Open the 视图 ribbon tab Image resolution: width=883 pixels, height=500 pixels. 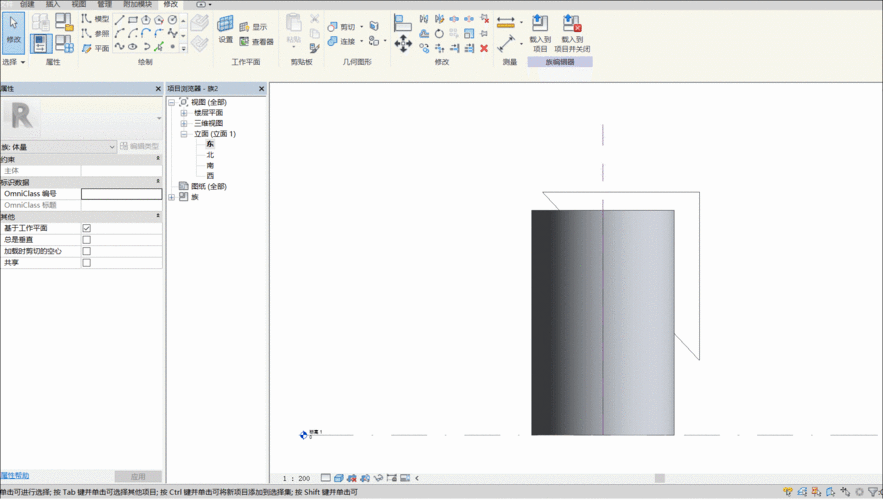[79, 4]
